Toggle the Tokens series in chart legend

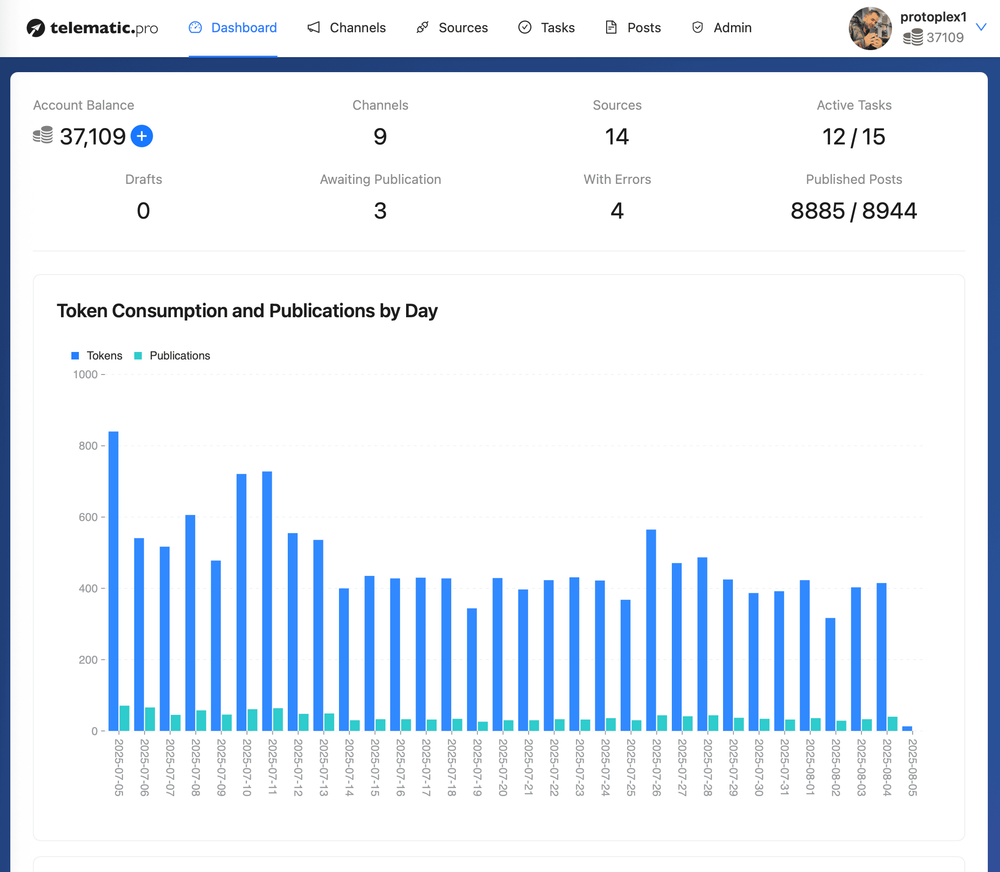click(97, 356)
